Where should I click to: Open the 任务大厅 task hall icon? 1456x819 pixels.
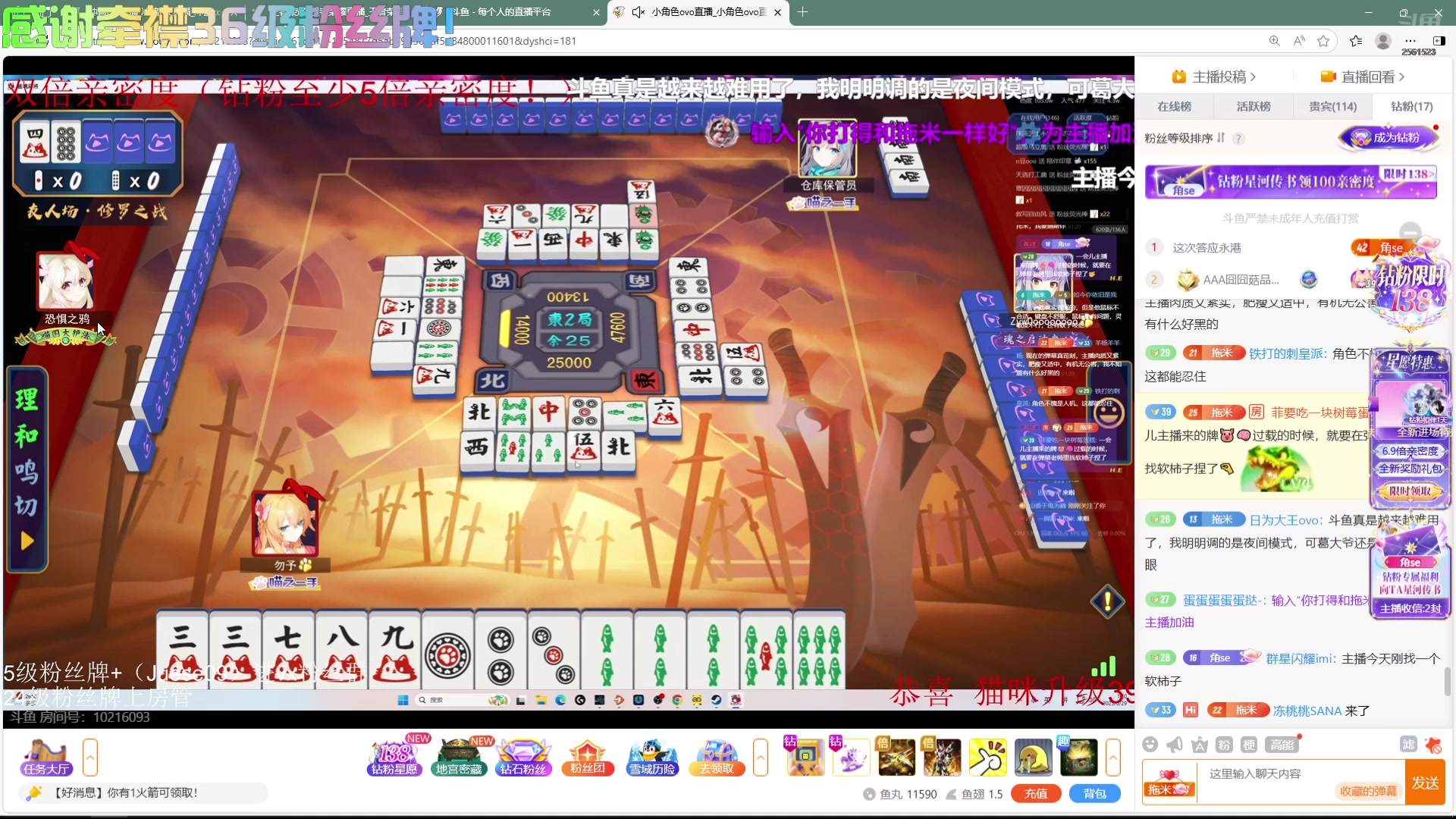pos(45,757)
